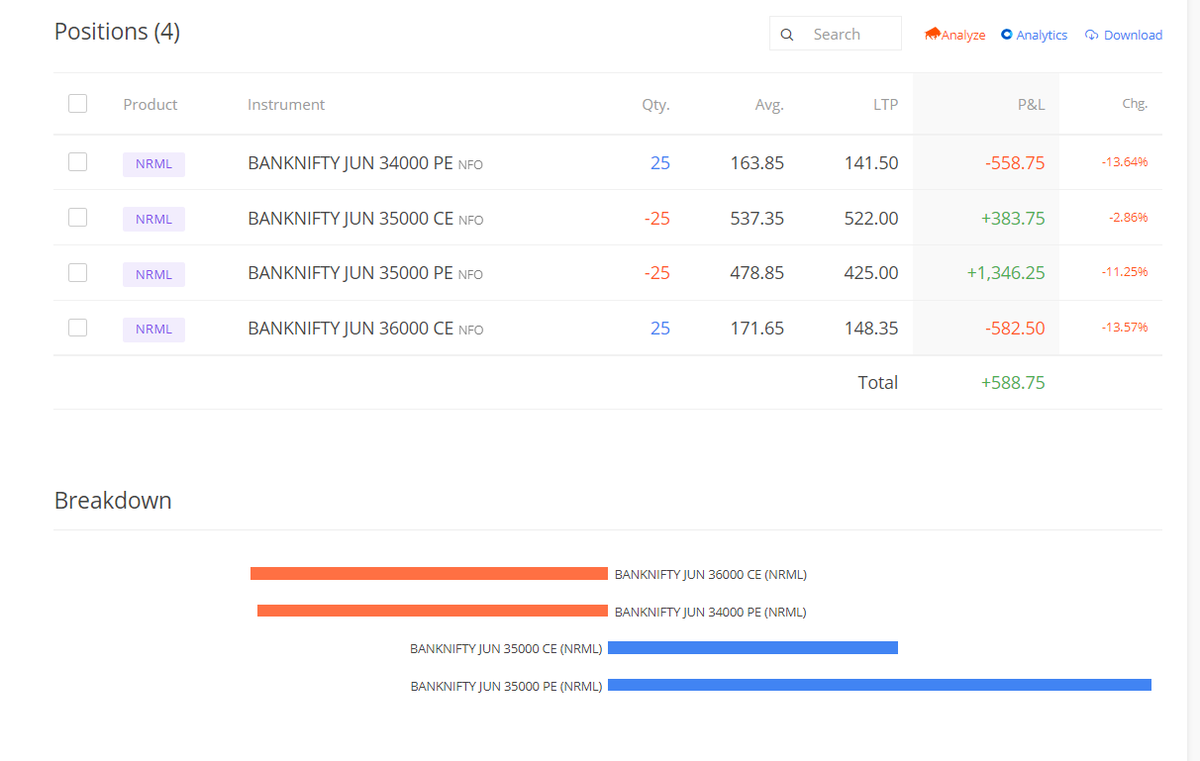Check the BANKNIFTY JUN 34000 PE row checkbox
This screenshot has height=761, width=1200.
click(x=77, y=161)
